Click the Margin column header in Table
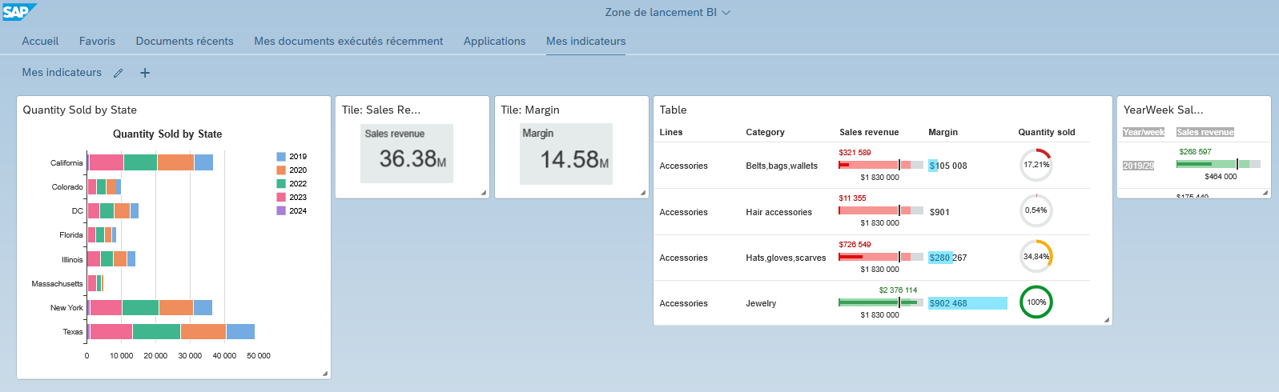Viewport: 1279px width, 392px height. (943, 132)
